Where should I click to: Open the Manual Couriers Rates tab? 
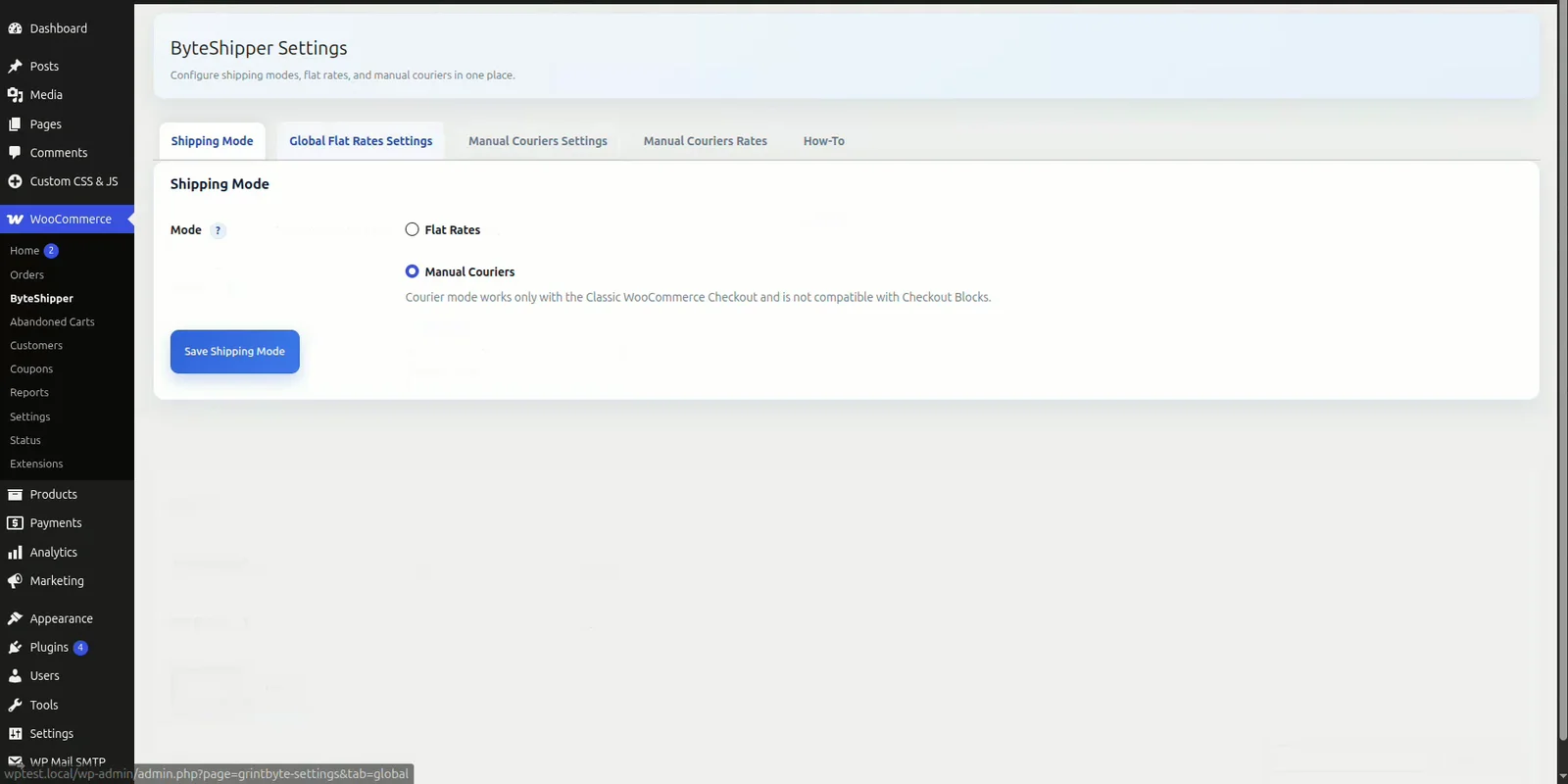(706, 141)
